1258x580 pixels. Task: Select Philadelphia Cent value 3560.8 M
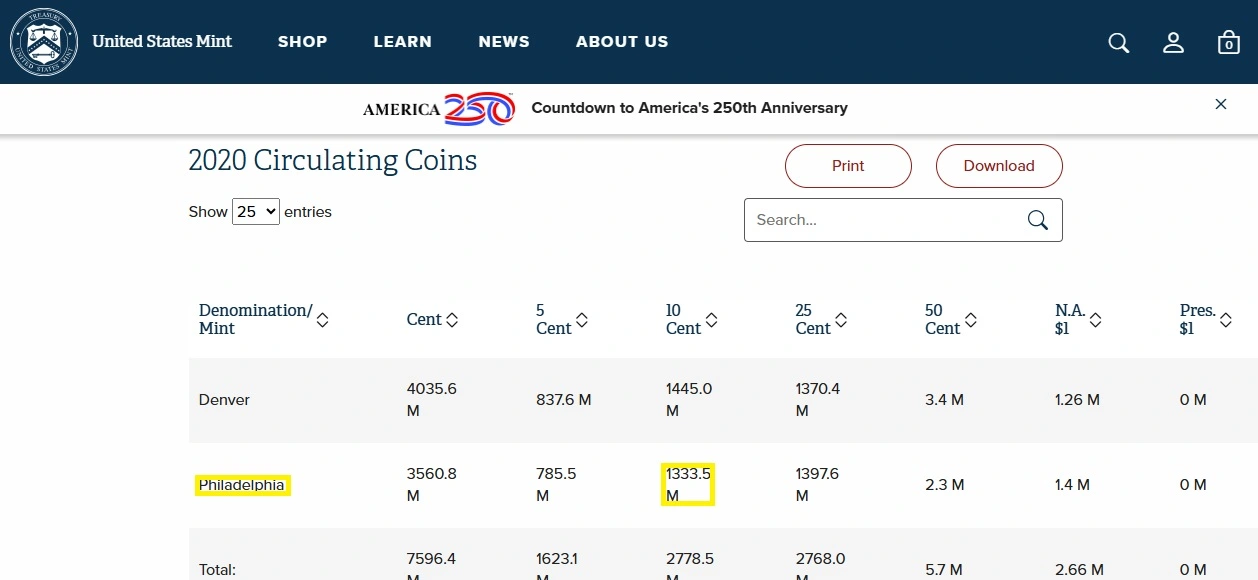click(x=432, y=485)
